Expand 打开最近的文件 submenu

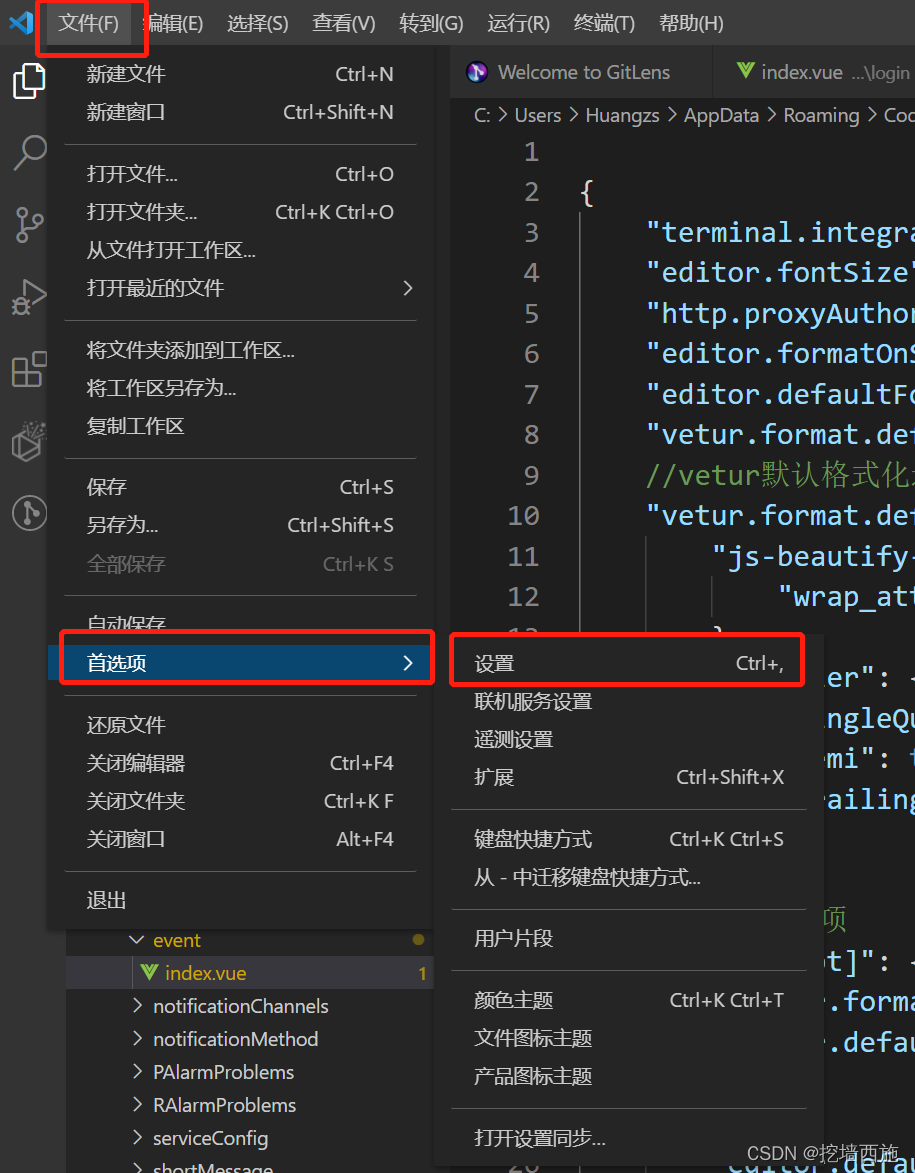[x=240, y=288]
